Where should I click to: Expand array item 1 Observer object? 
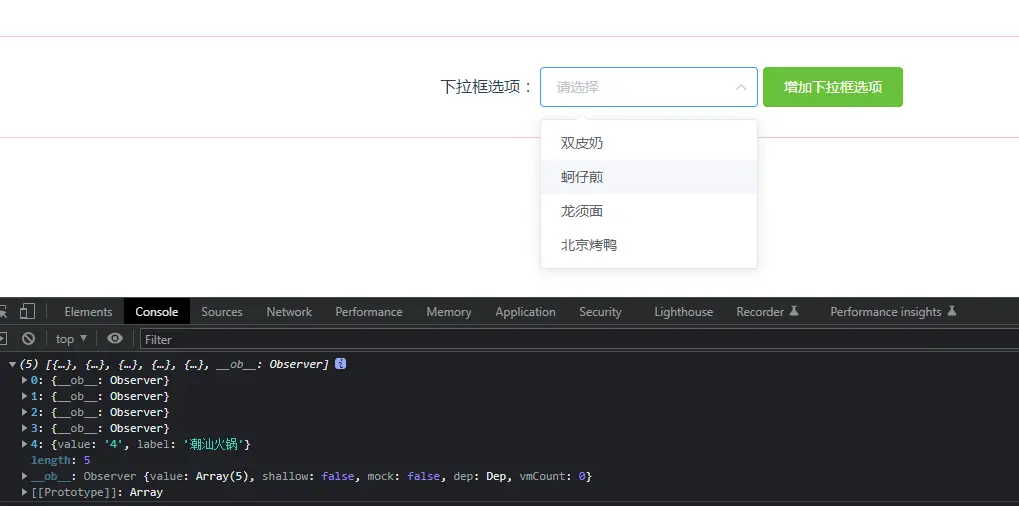25,396
